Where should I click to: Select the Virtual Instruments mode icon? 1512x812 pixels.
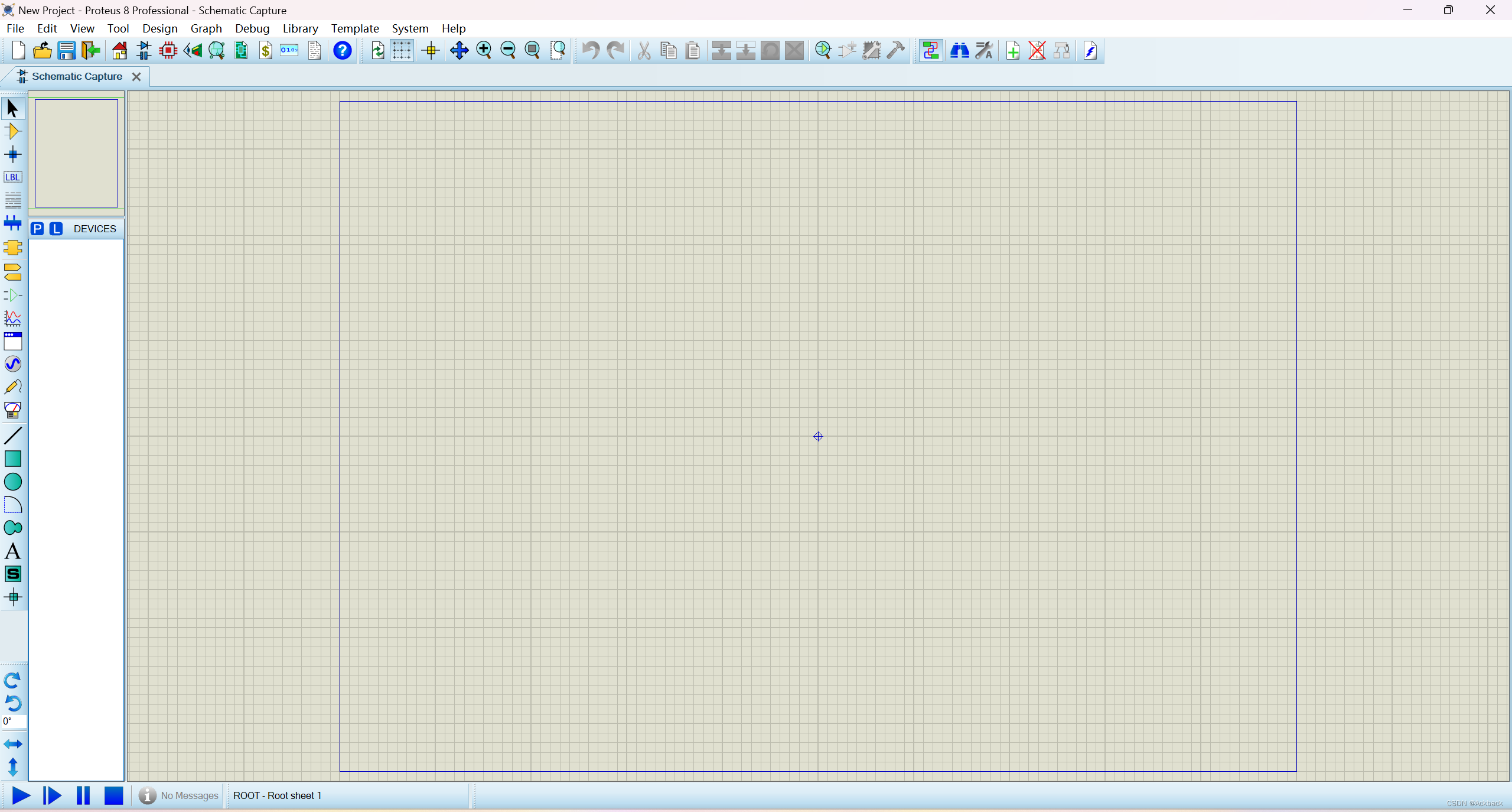pyautogui.click(x=12, y=410)
